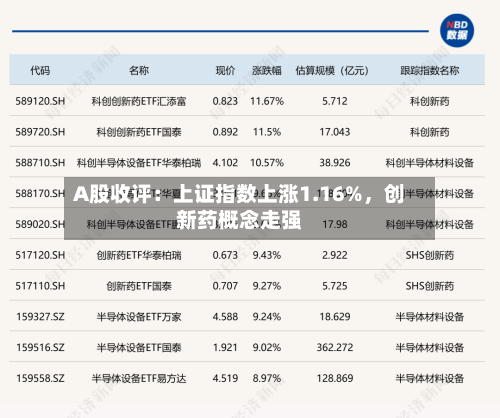Click 半导体材料设备 in the 159327.SZ row
Viewport: 500px width, 418px height.
430,316
